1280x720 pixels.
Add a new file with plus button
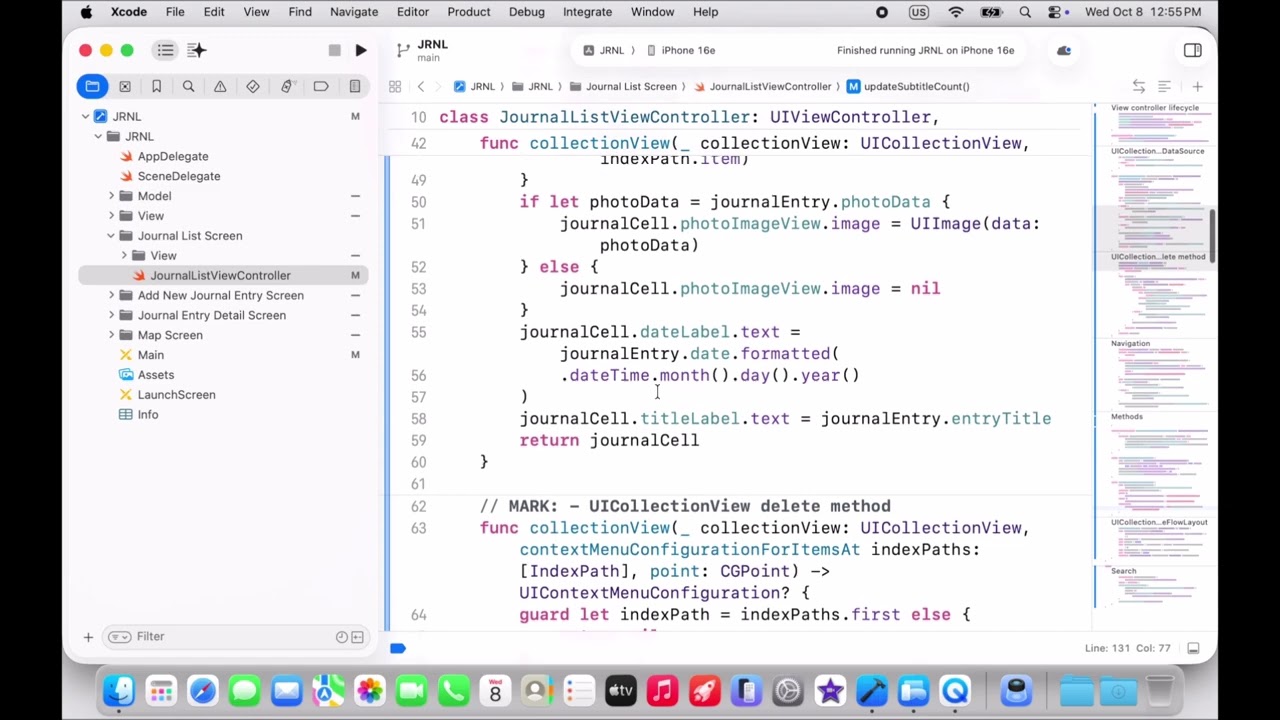[88, 636]
